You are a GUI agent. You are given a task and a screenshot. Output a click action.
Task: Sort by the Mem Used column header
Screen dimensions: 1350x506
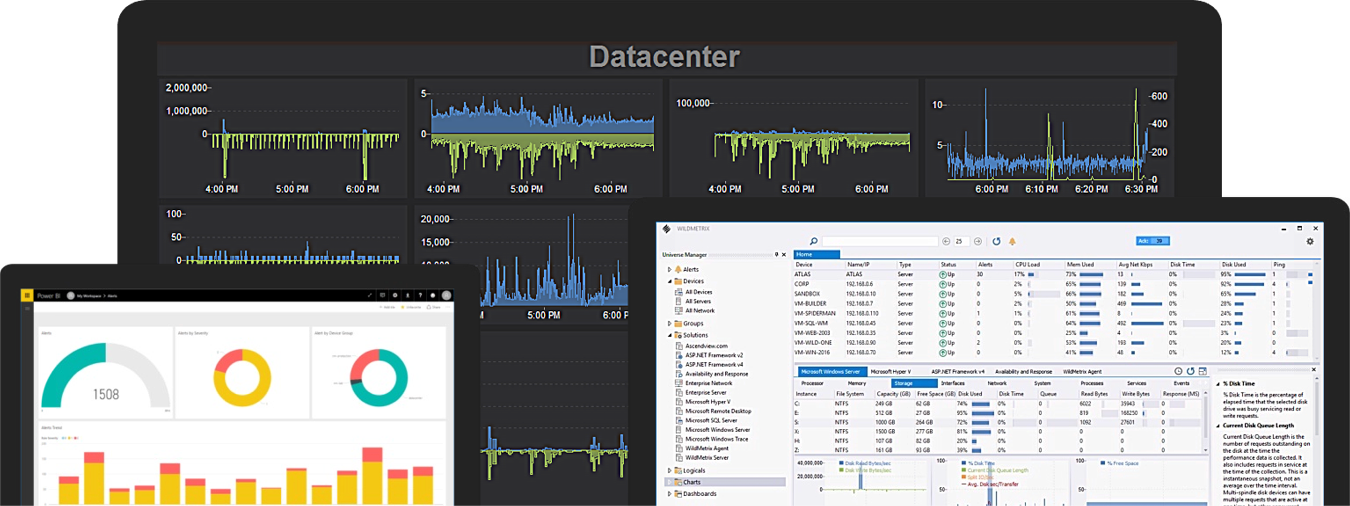1081,264
